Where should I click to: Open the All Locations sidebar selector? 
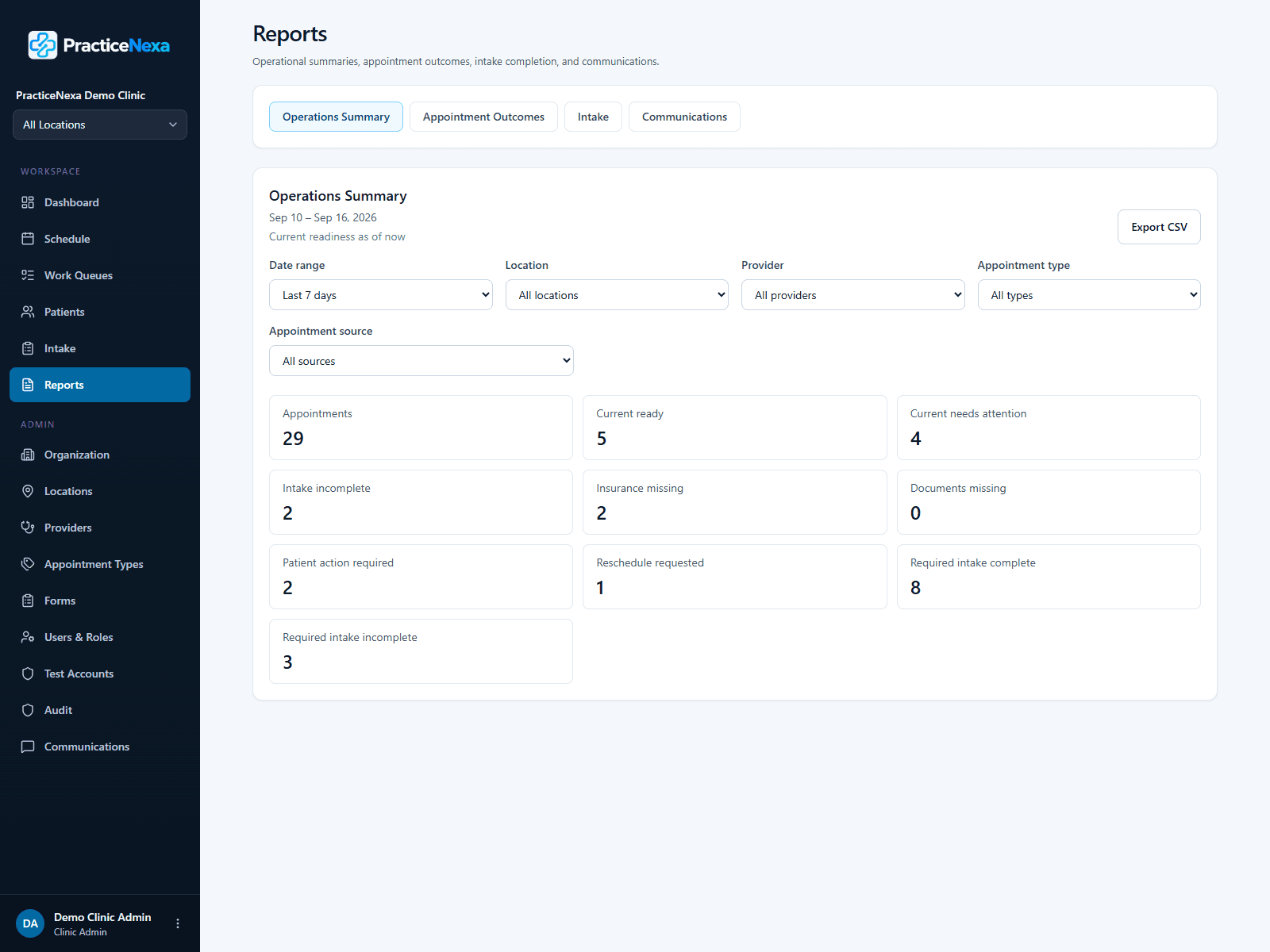pyautogui.click(x=100, y=125)
